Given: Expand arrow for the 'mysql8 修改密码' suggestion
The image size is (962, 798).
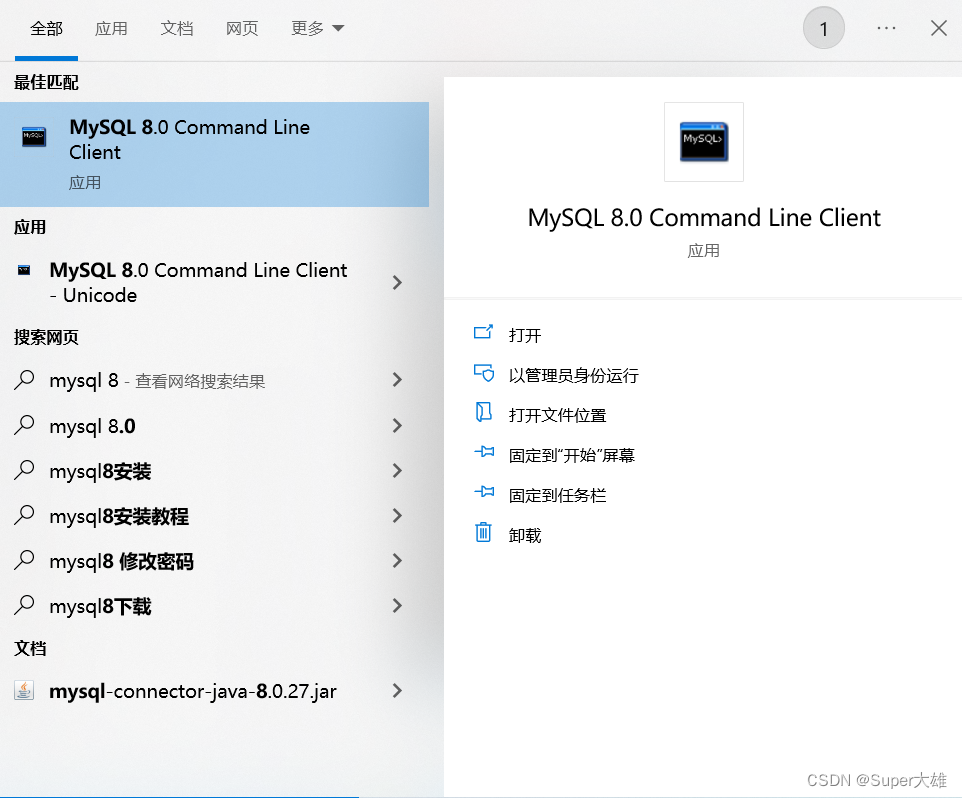Looking at the screenshot, I should pyautogui.click(x=397, y=561).
